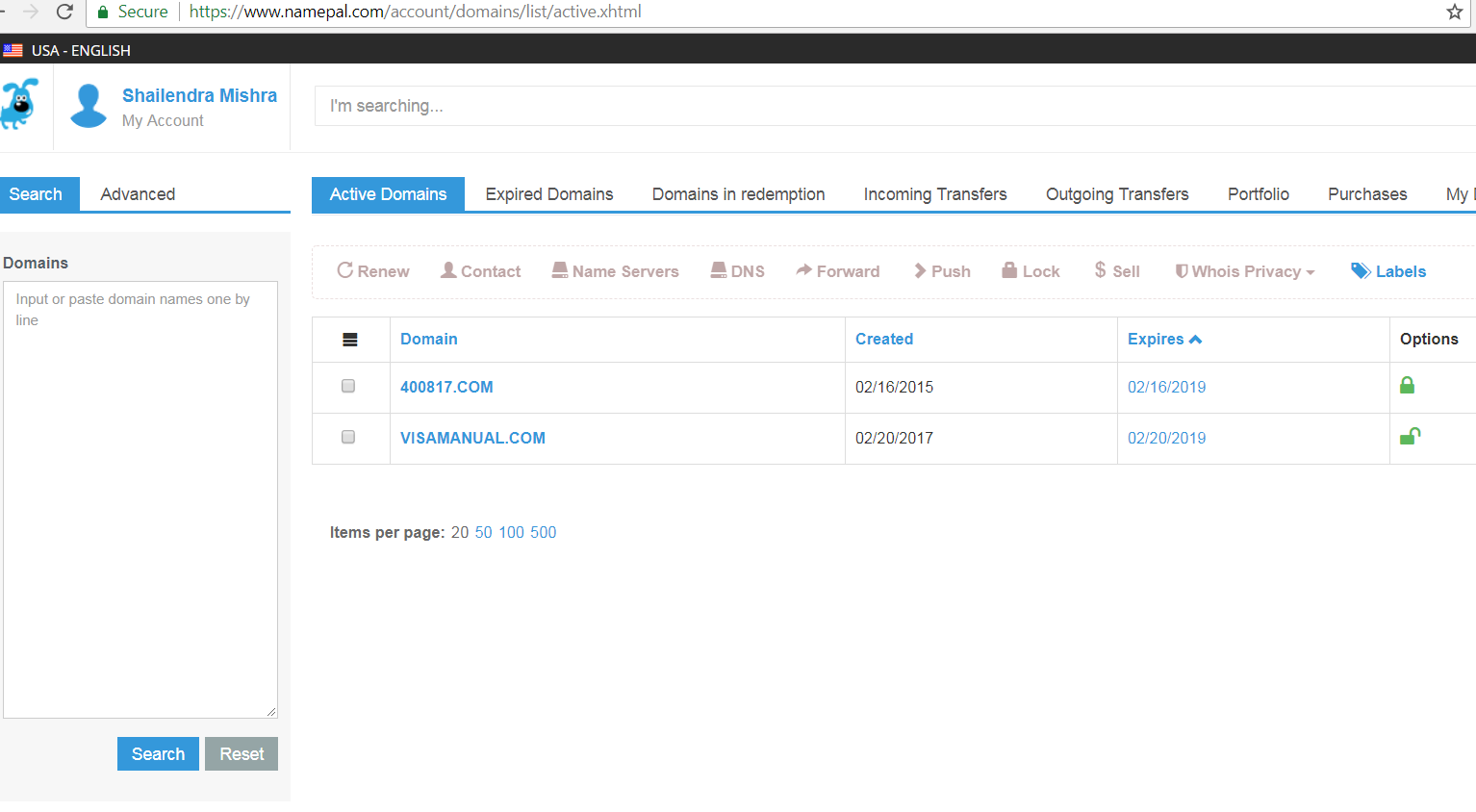Reload the page with the browser refresh icon
This screenshot has height=812, width=1476.
(65, 12)
